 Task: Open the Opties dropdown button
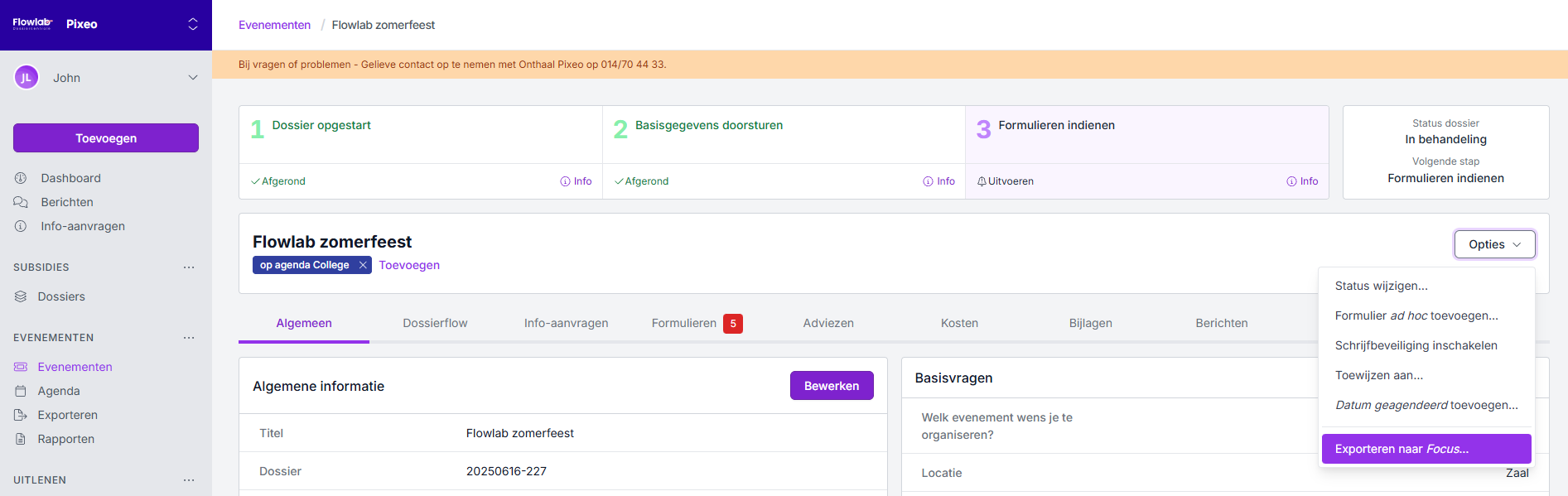1494,244
